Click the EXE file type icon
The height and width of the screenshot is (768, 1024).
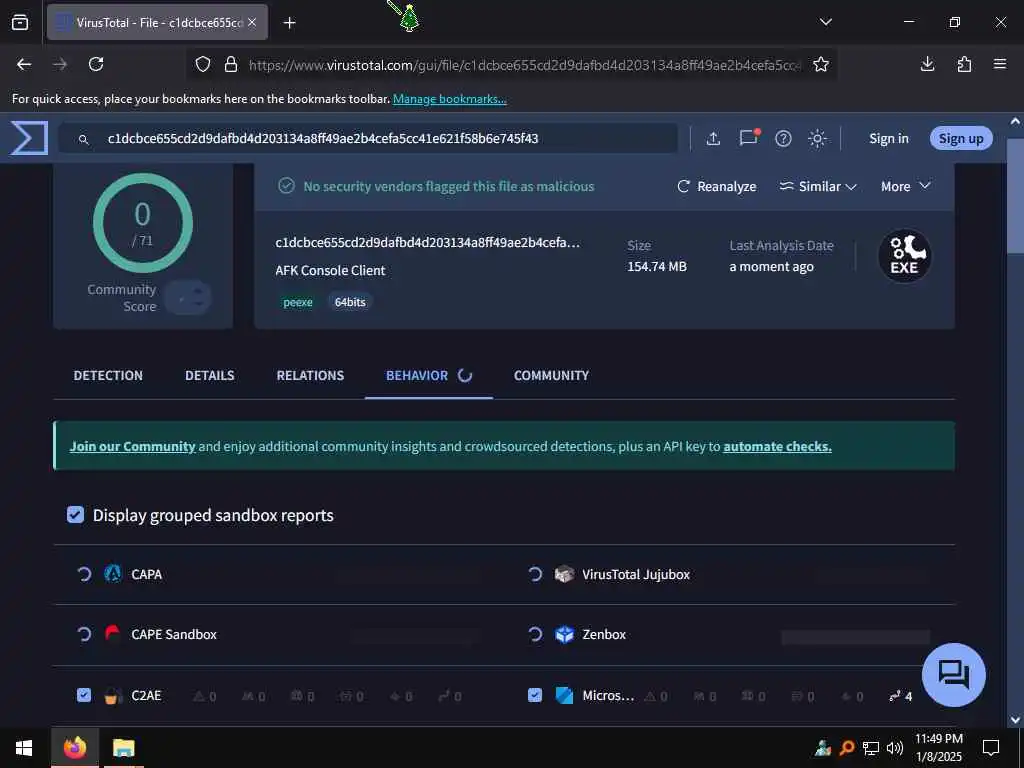tap(904, 256)
